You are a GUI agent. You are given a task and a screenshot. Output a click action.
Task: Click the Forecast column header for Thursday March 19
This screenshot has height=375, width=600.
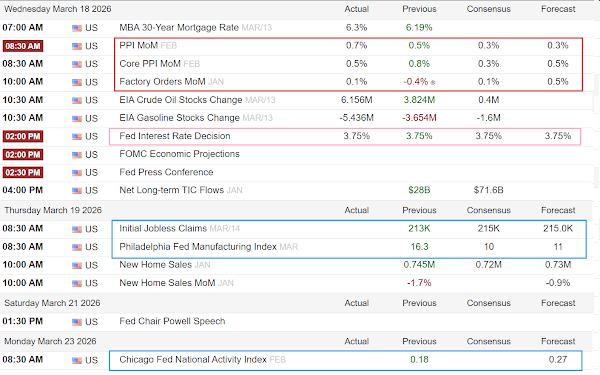point(558,210)
